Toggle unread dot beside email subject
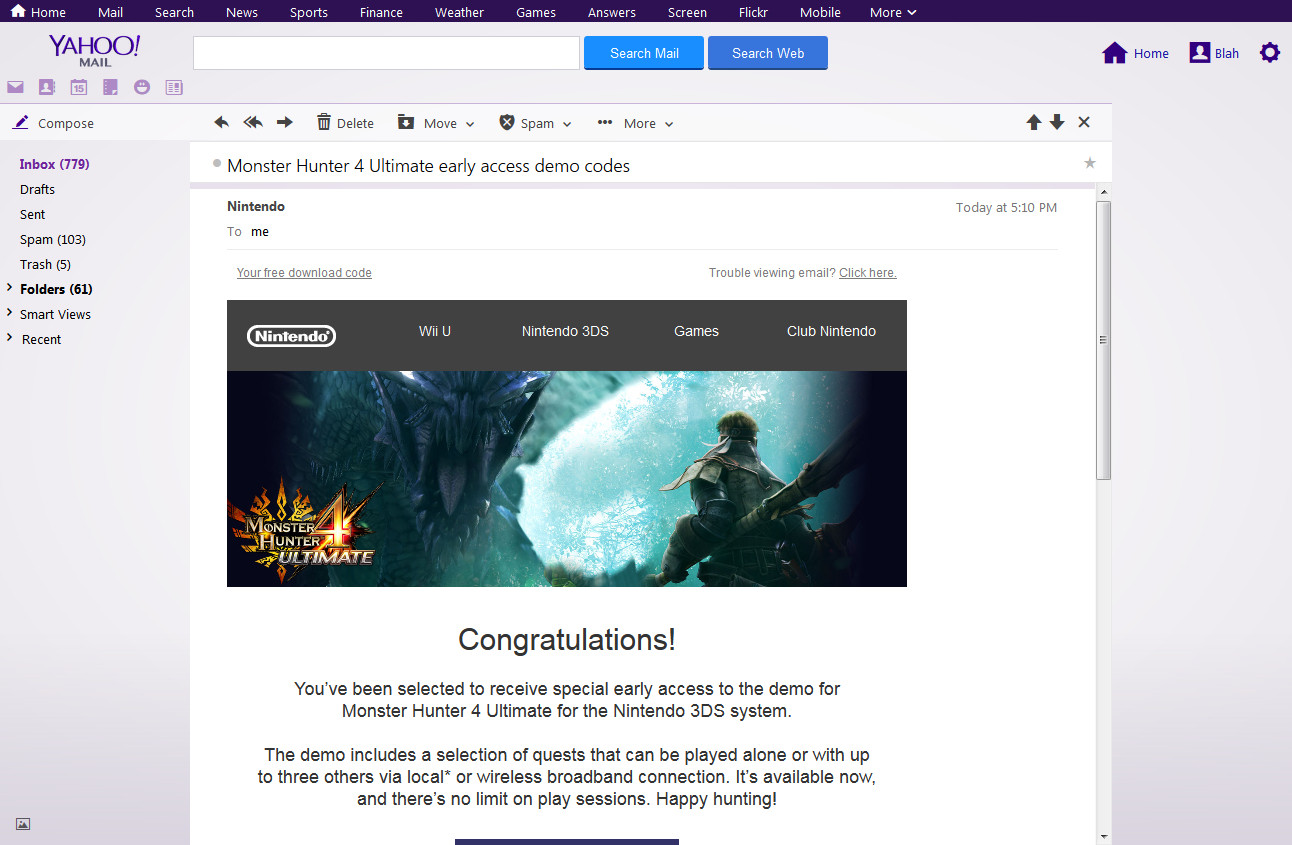The height and width of the screenshot is (845, 1292). click(x=217, y=163)
